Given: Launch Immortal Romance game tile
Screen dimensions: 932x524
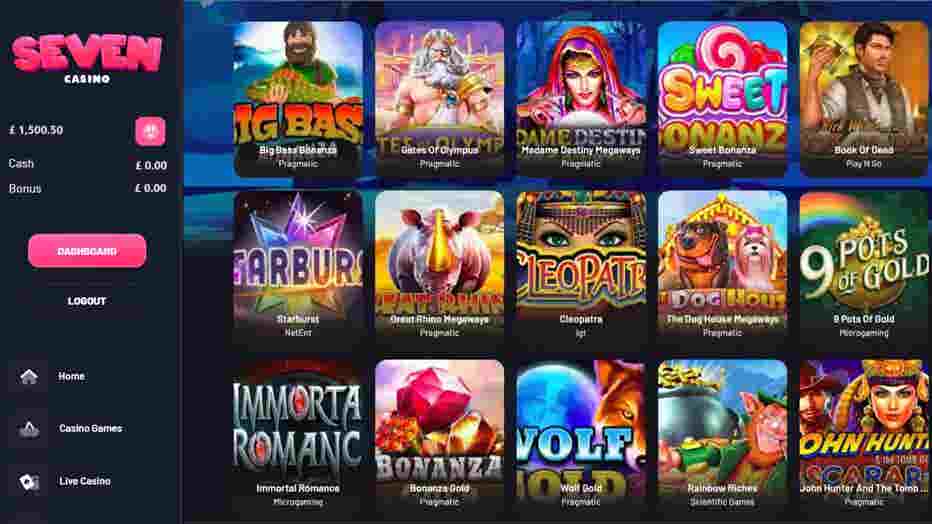Looking at the screenshot, I should click(298, 437).
